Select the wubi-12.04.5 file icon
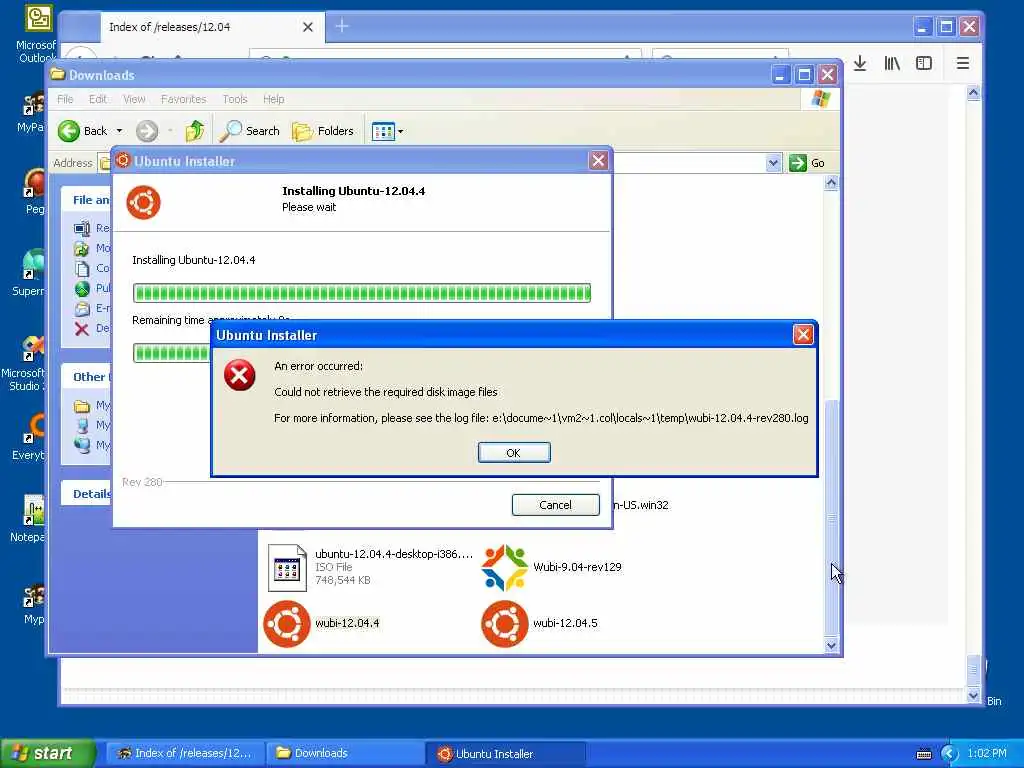The width and height of the screenshot is (1024, 768). tap(504, 624)
